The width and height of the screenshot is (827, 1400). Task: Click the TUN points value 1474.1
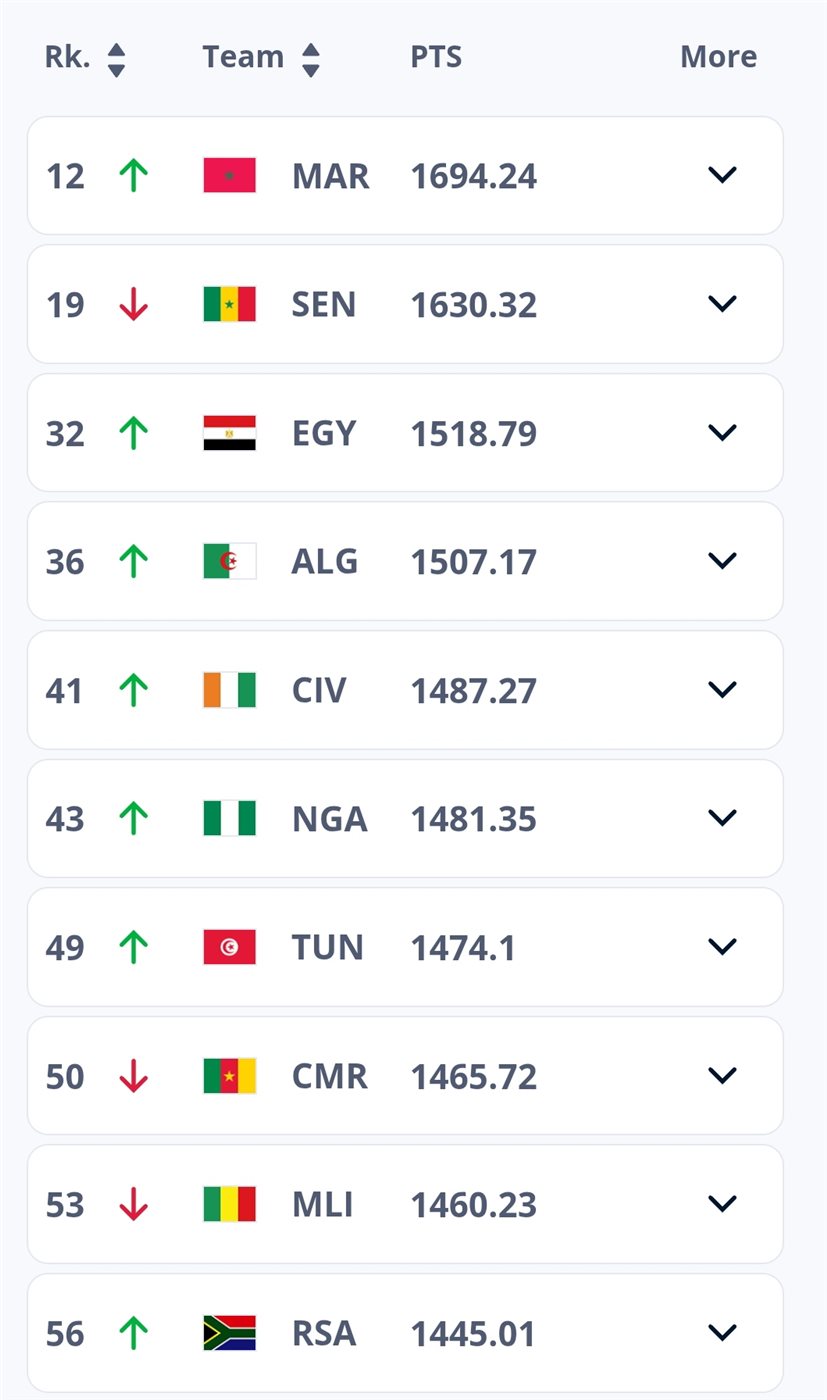463,947
